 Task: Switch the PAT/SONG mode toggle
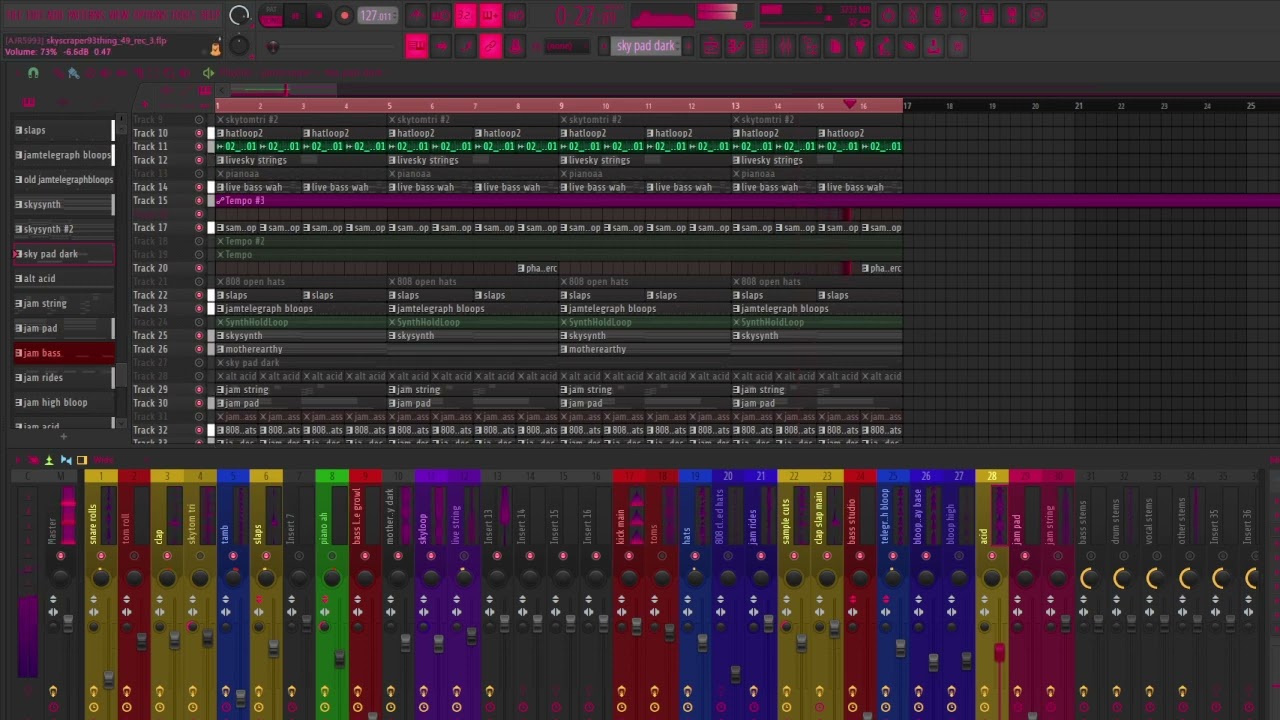tap(271, 15)
